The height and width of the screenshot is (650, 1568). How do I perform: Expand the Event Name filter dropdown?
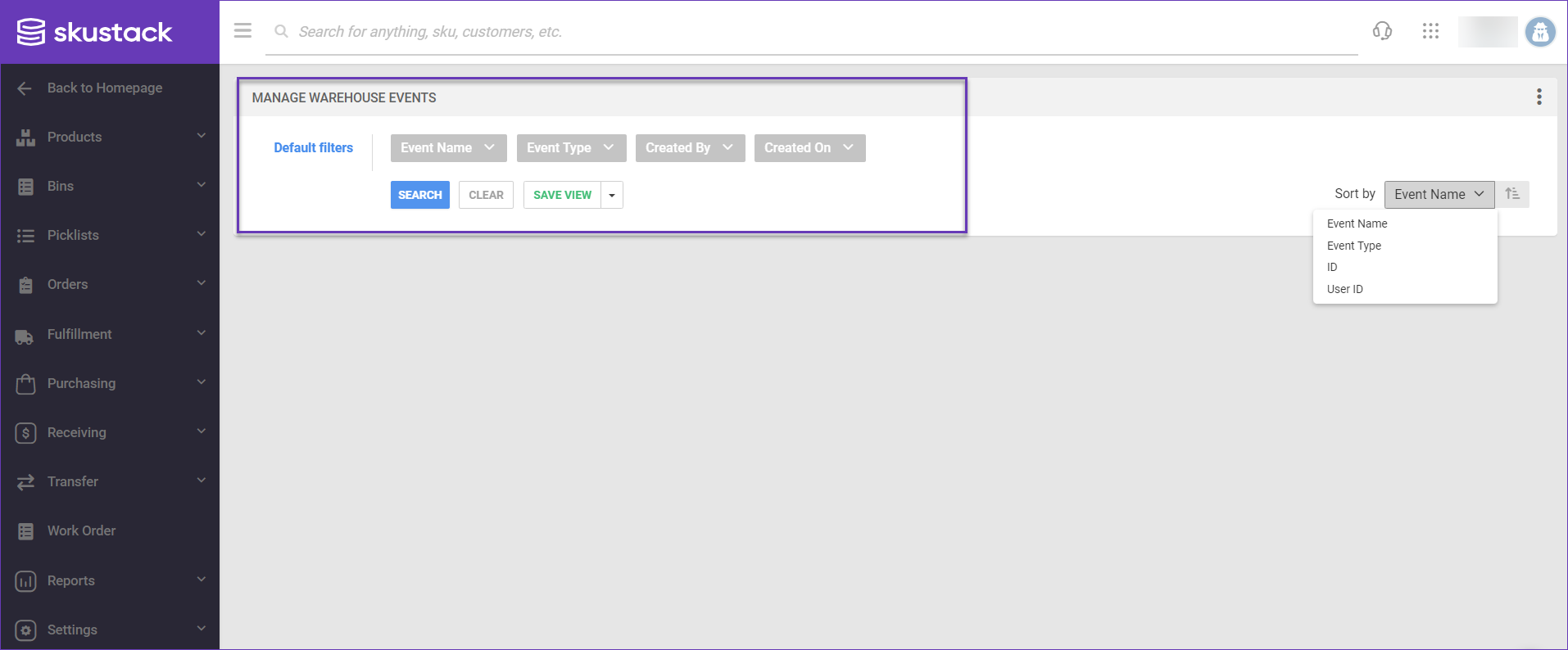pyautogui.click(x=448, y=148)
